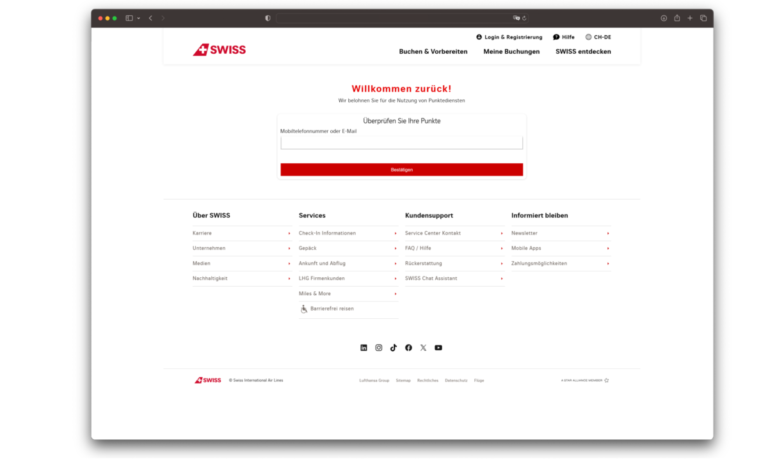Click the SWISS logo in the header
Viewport: 768px width, 461px height.
pos(219,49)
